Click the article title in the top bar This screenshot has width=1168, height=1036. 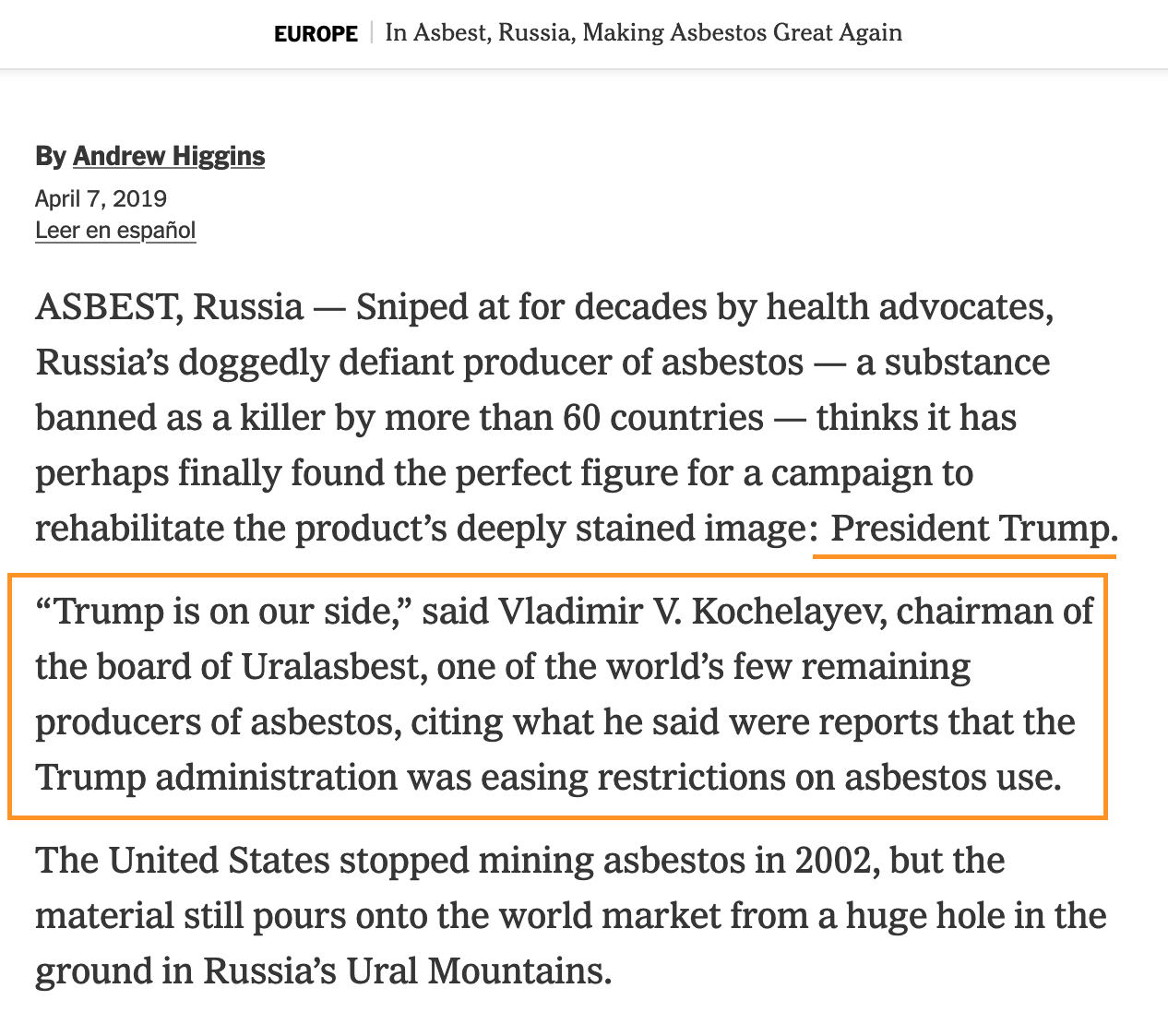pos(643,33)
